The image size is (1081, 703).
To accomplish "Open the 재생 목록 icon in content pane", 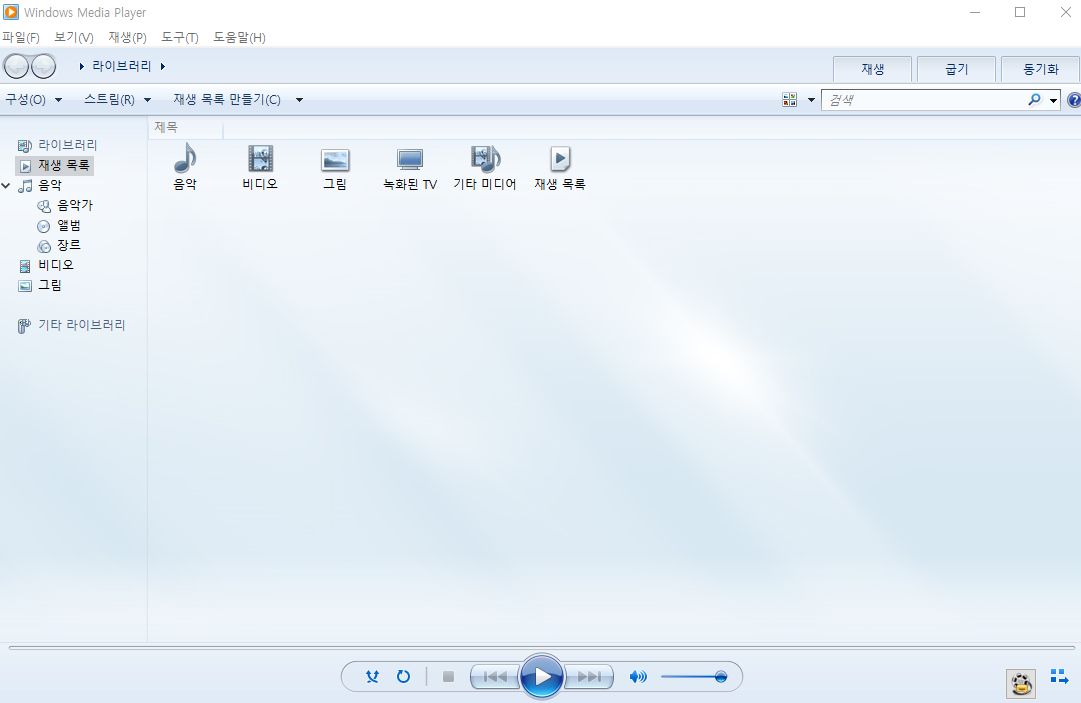I will (560, 167).
